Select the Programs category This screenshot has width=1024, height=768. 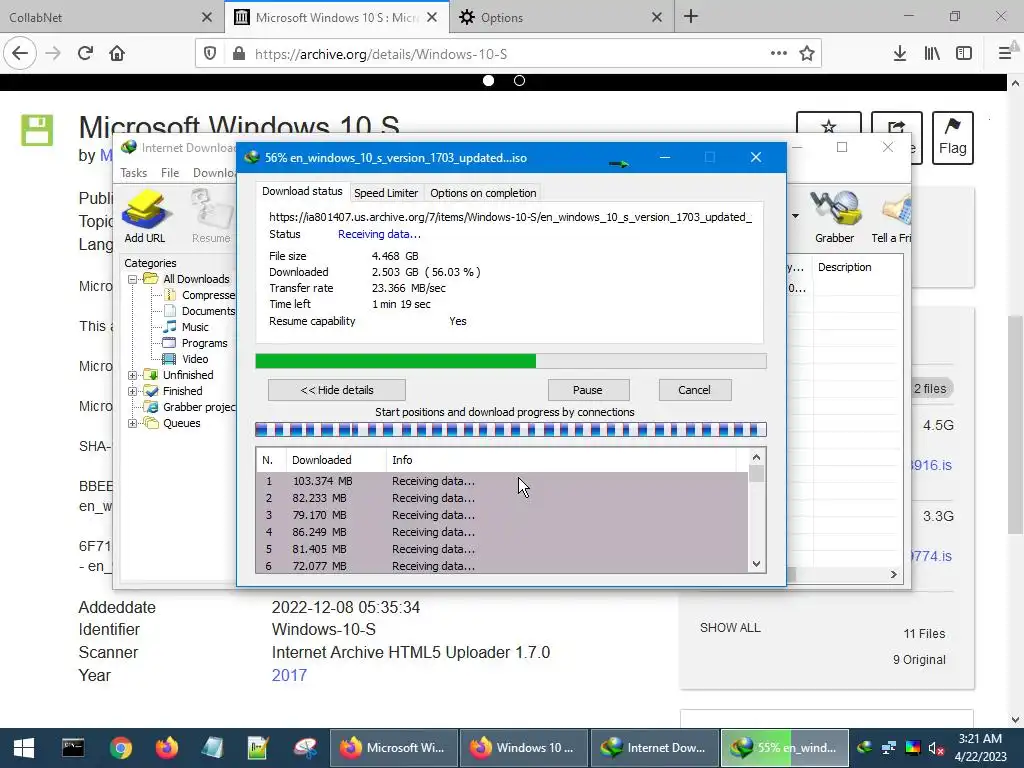tap(204, 344)
